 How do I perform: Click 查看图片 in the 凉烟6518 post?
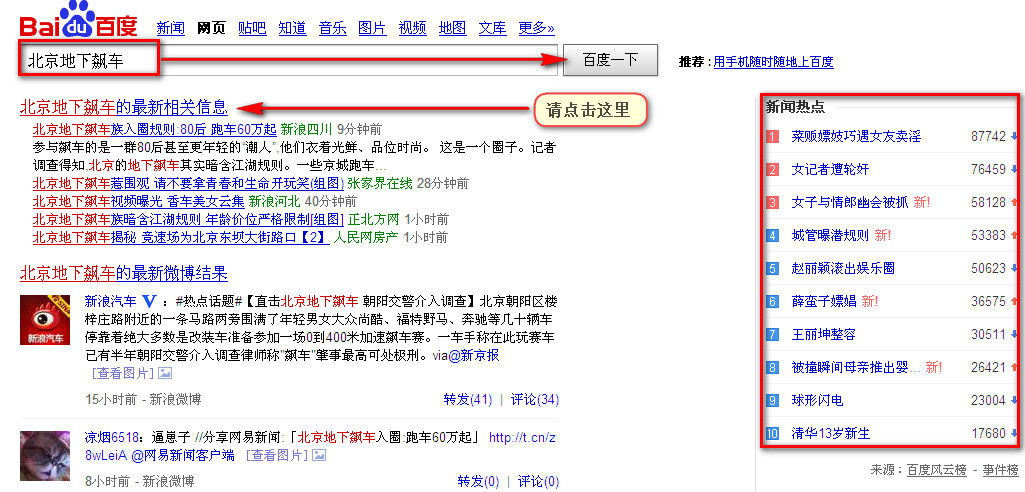275,455
